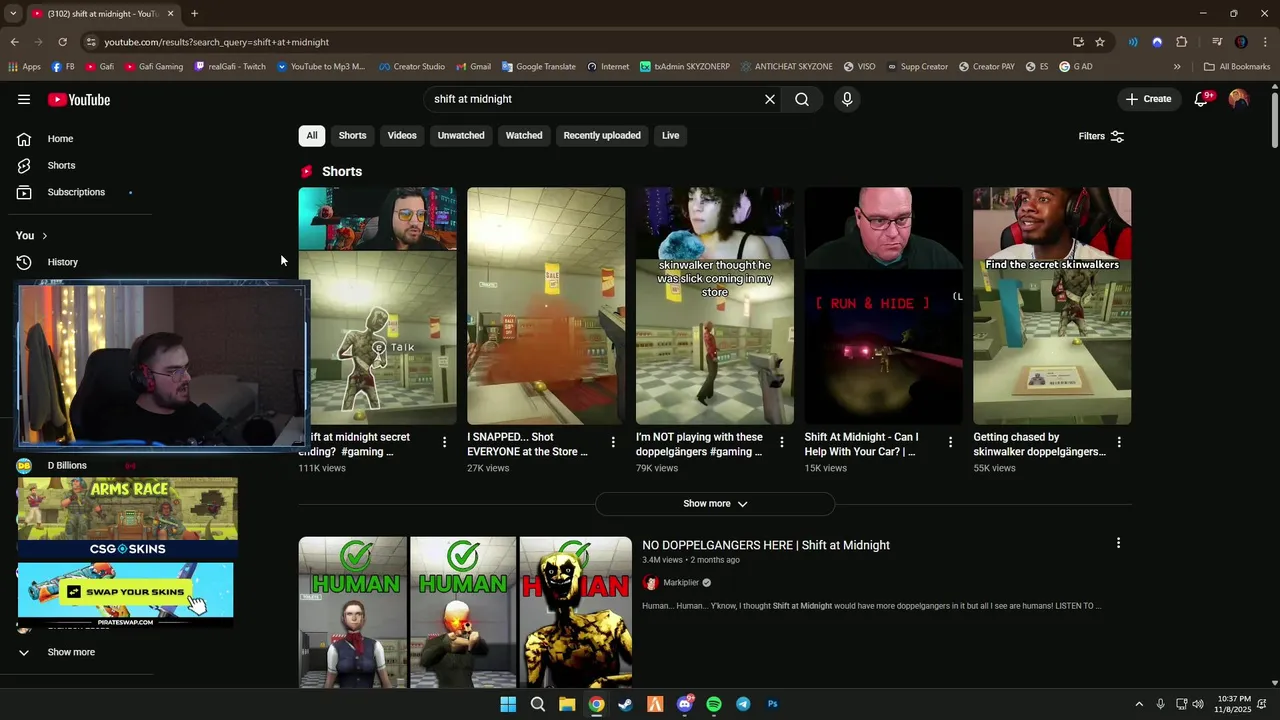
Task: Clear the search box text
Action: pos(770,99)
